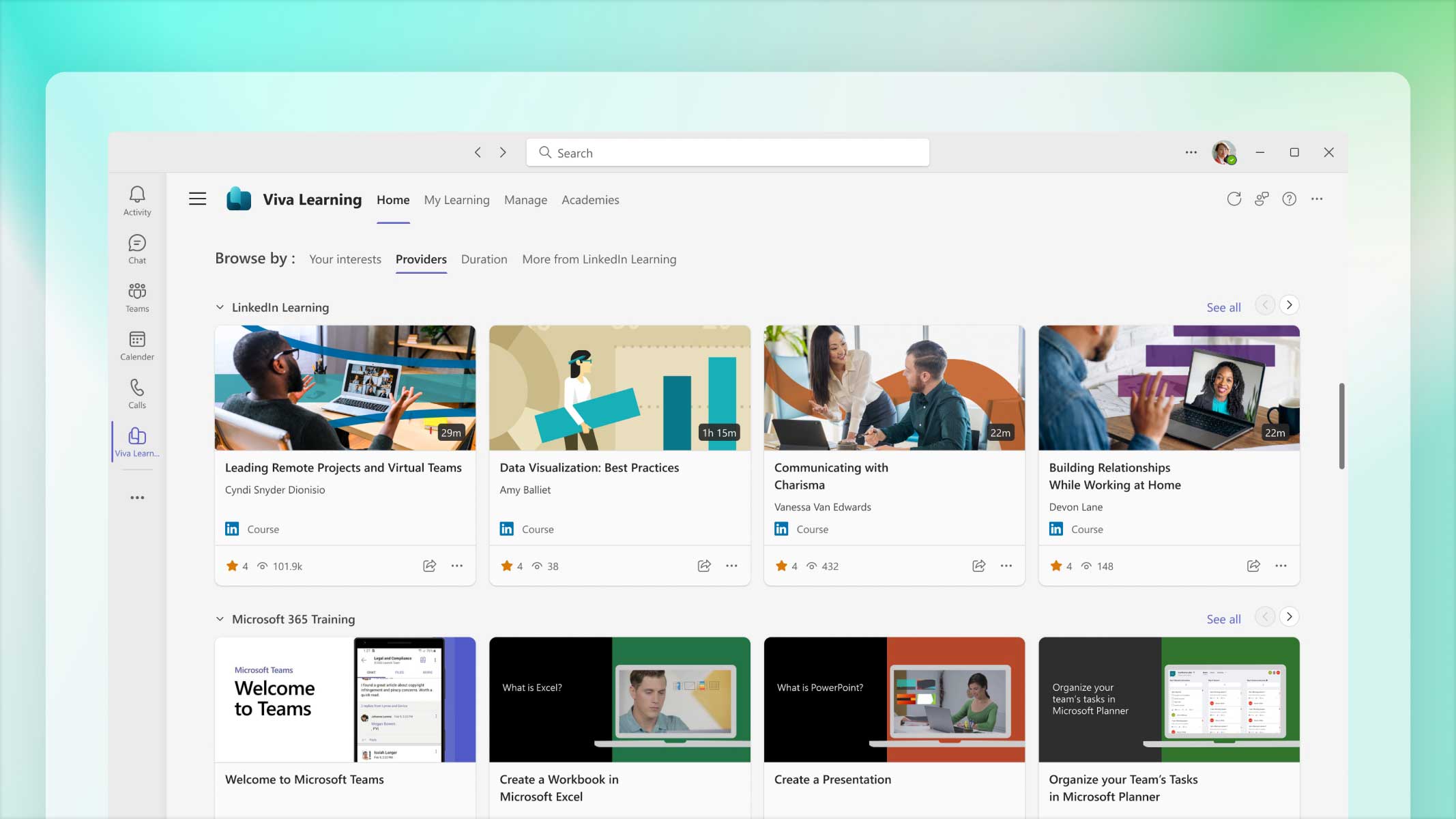Screen dimensions: 1456x819
Task: Click See all for Microsoft 365 Training
Action: pos(1224,618)
